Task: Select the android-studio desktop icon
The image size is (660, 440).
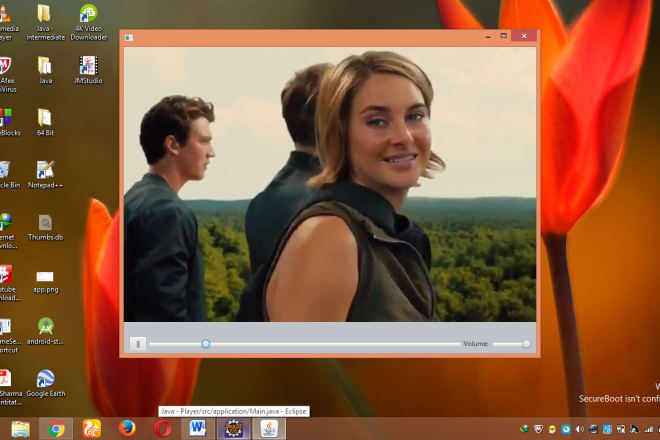Action: point(45,331)
